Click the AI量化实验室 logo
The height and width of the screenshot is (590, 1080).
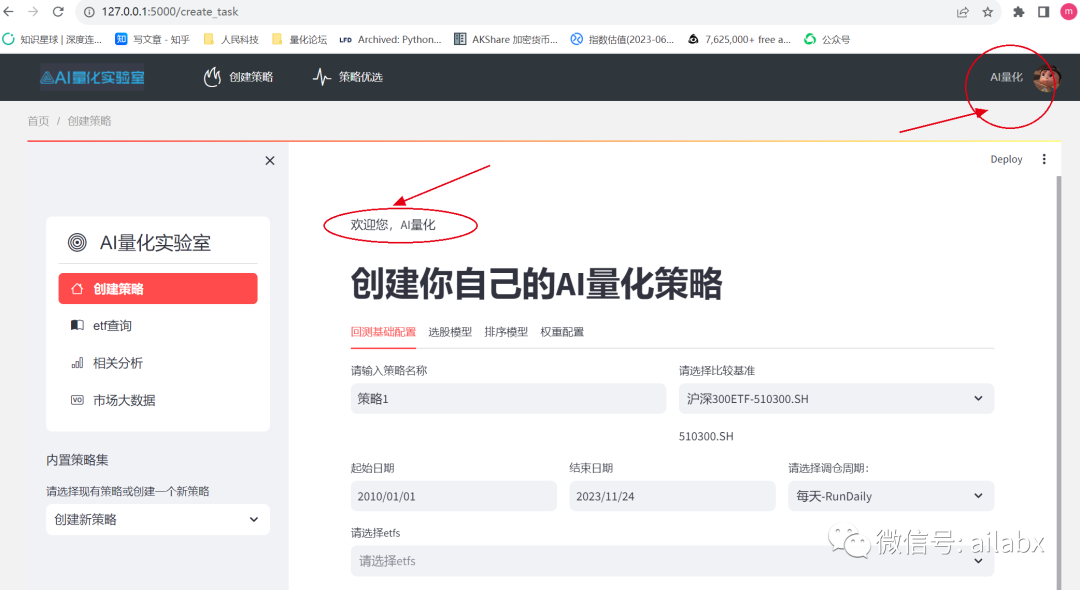pyautogui.click(x=91, y=77)
